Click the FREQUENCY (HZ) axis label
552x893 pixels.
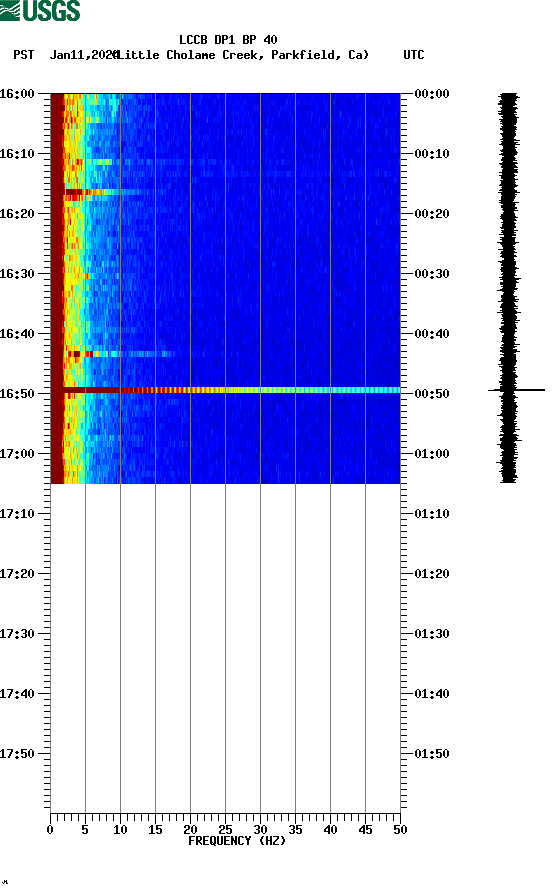pos(237,841)
